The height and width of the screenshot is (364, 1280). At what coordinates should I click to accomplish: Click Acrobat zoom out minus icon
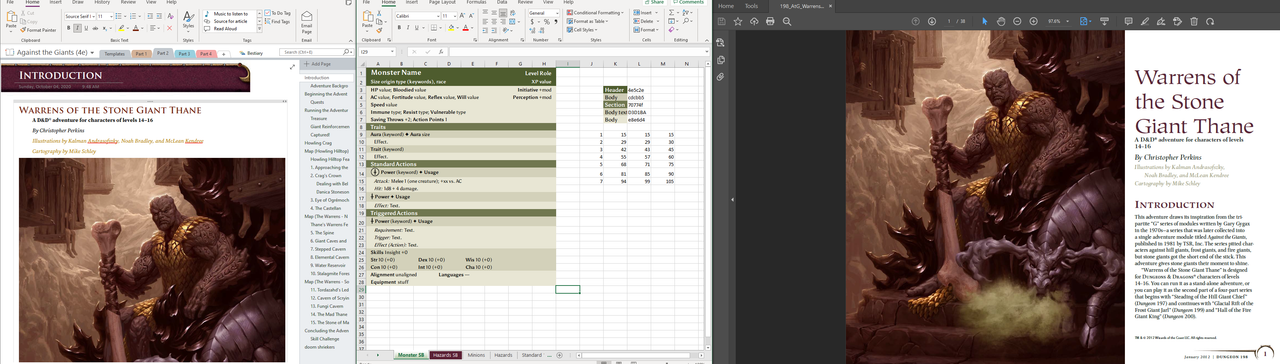coord(1017,21)
